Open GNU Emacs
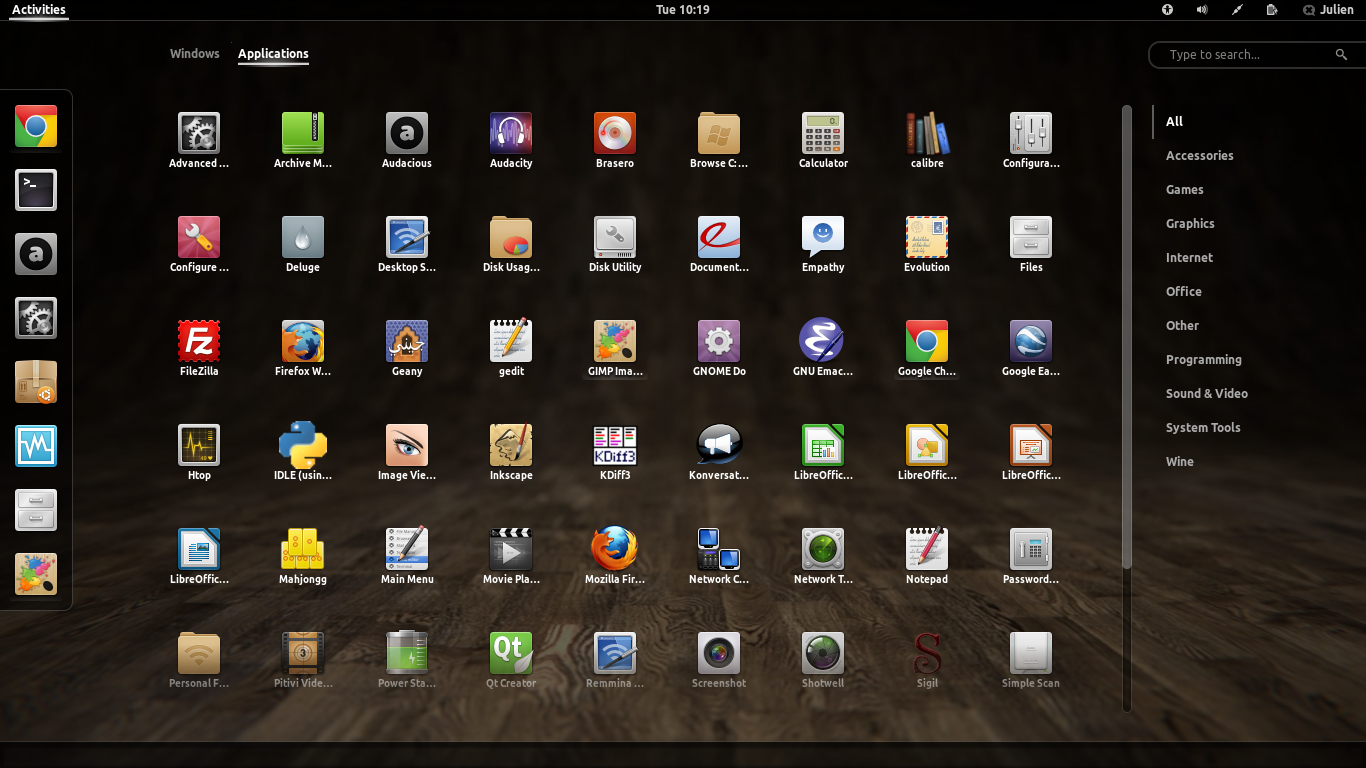Viewport: 1366px width, 768px height. 823,348
